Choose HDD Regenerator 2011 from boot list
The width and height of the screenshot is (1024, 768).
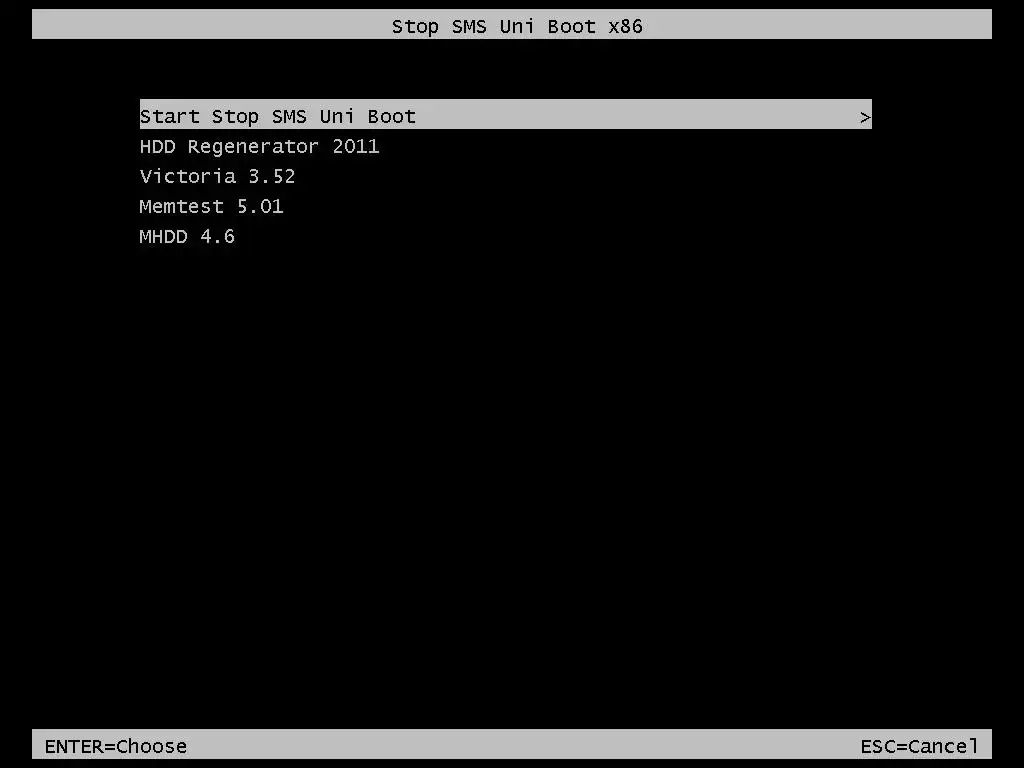click(259, 146)
